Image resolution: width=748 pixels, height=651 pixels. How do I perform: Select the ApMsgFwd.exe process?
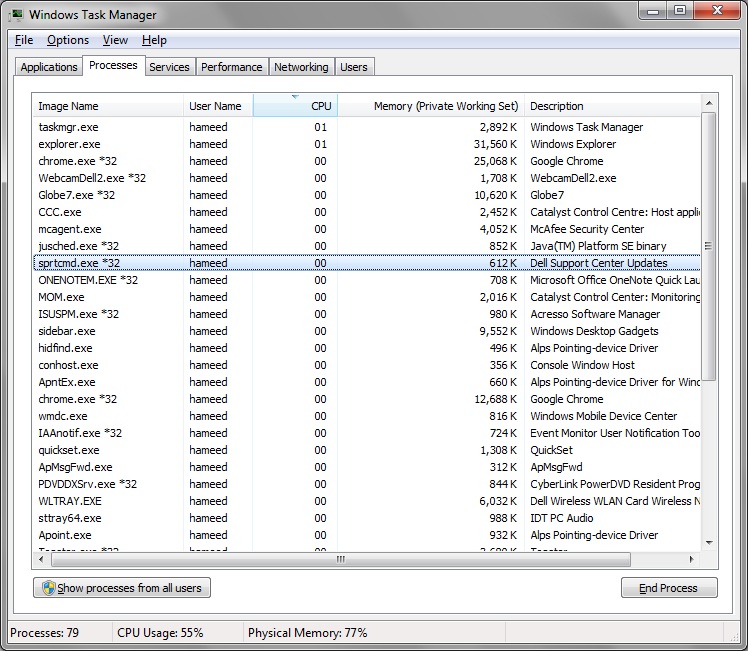pos(367,467)
